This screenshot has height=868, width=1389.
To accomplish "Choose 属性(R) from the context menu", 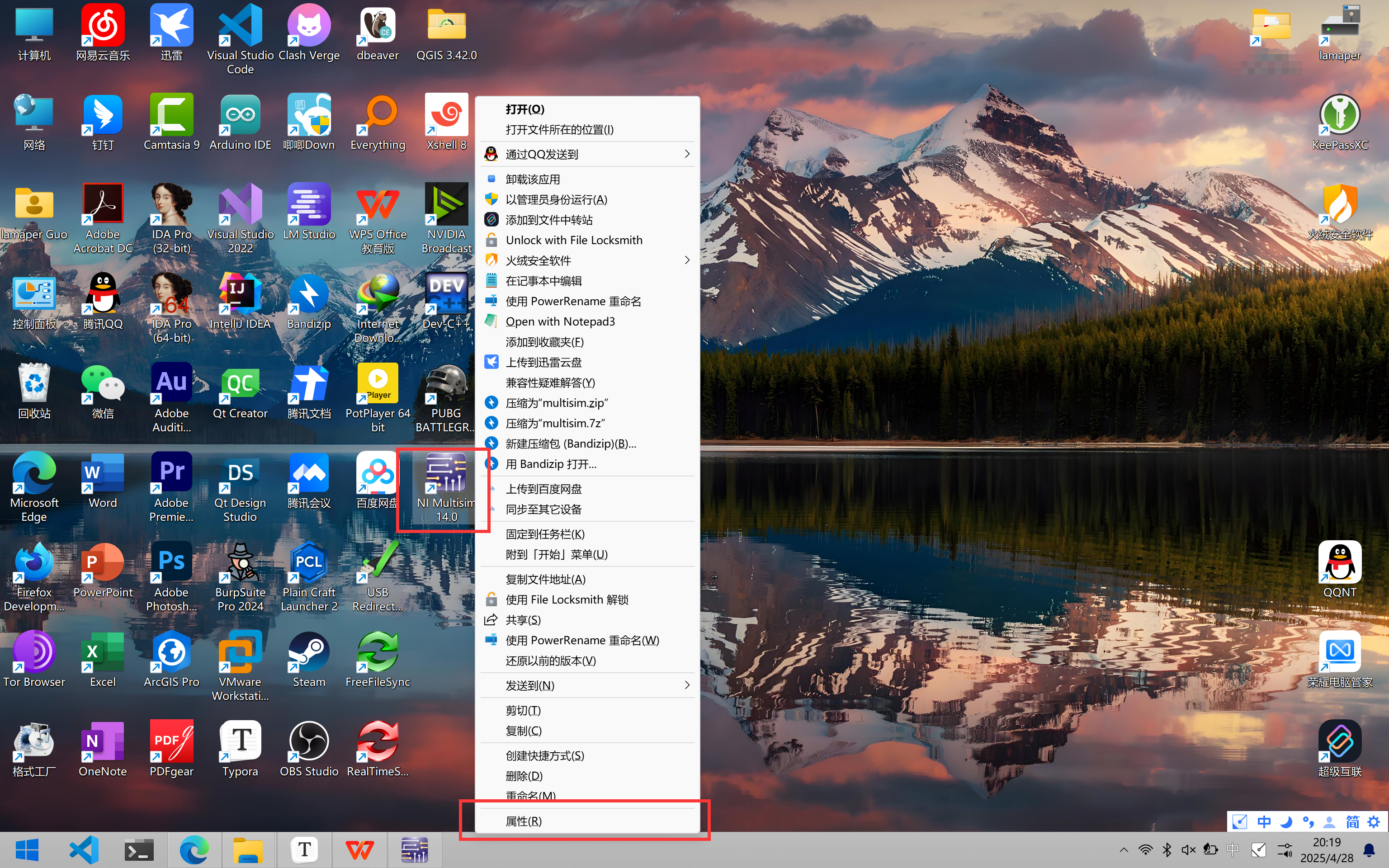I will point(524,821).
